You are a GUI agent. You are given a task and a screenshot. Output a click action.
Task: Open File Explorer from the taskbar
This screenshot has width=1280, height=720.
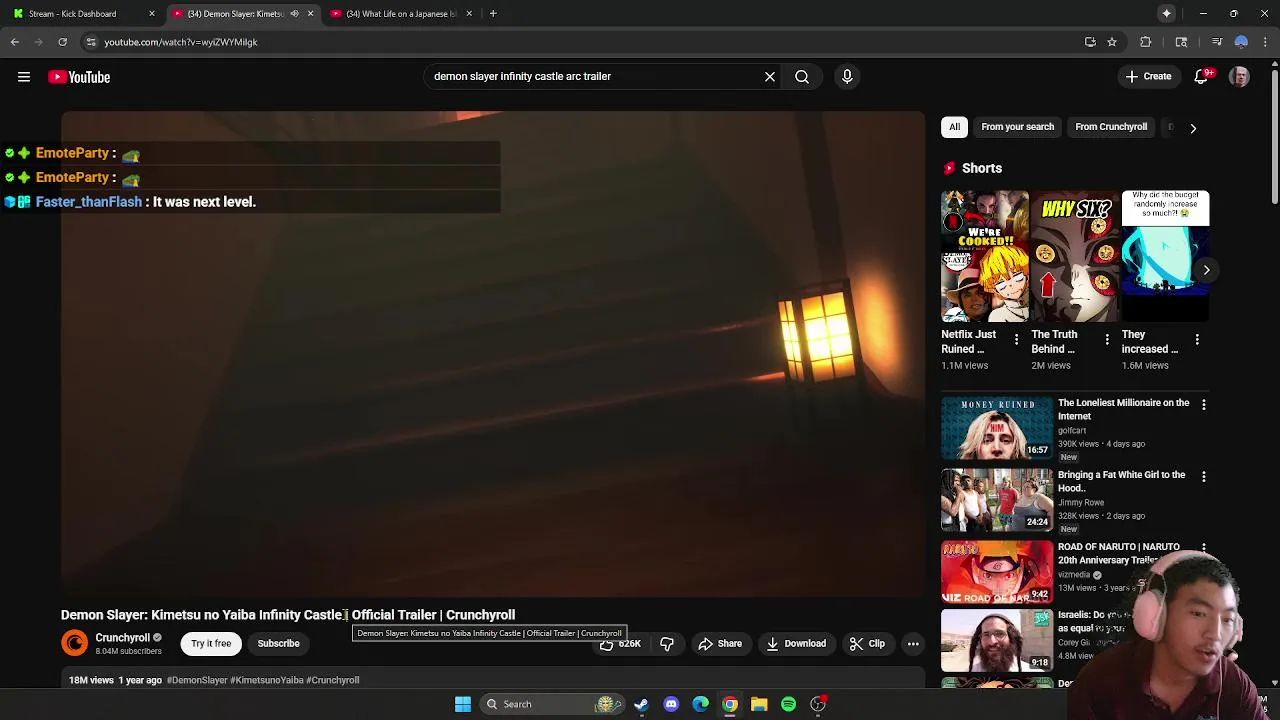coord(759,704)
